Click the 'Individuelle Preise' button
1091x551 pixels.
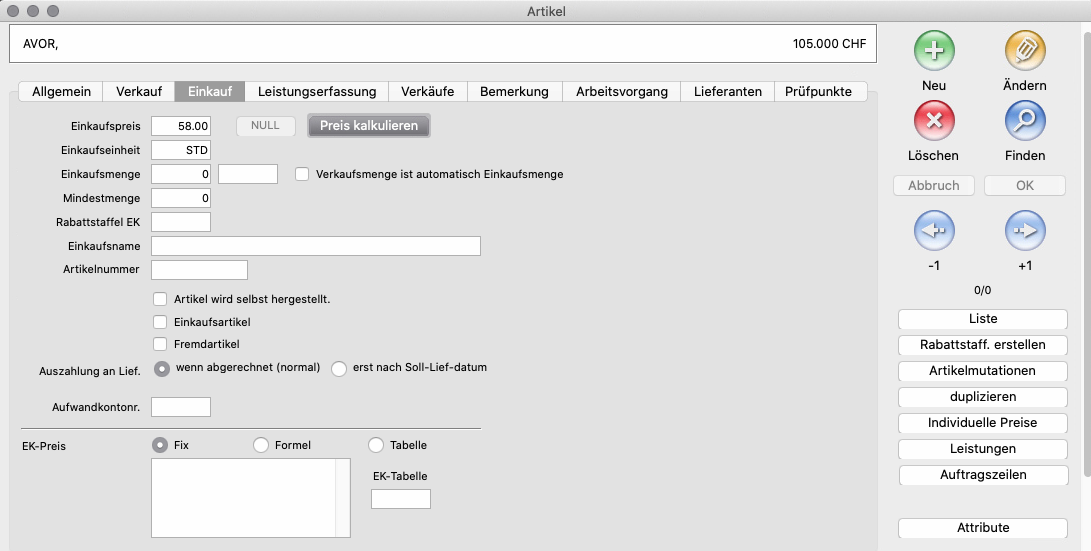pyautogui.click(x=983, y=423)
